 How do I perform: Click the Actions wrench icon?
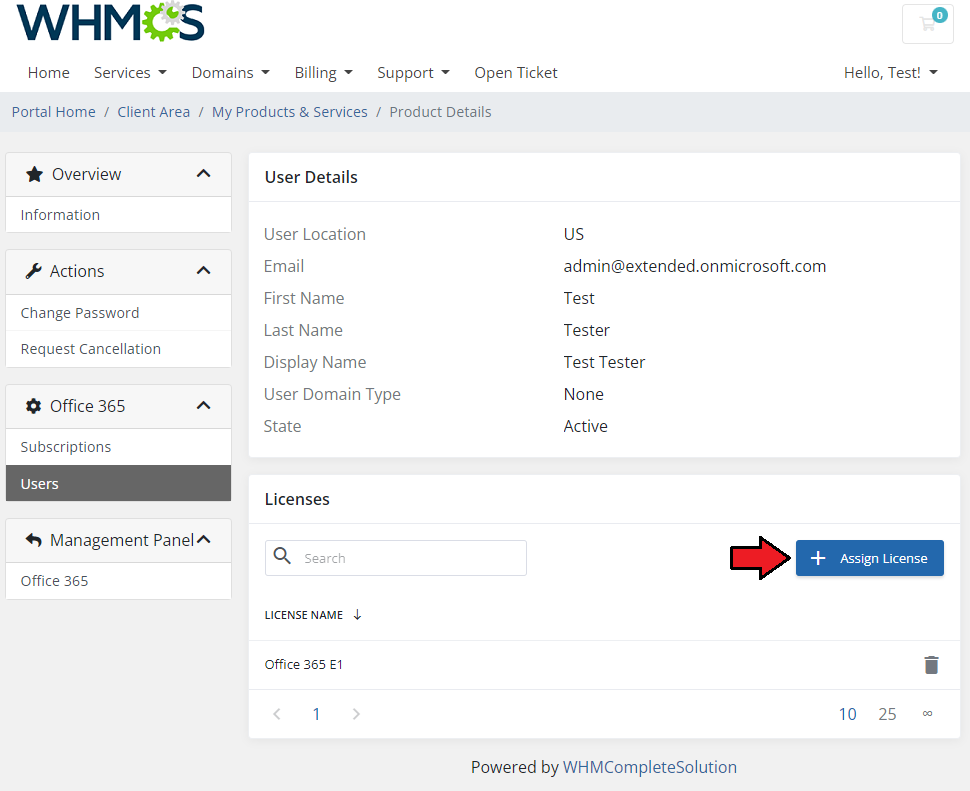pyautogui.click(x=33, y=271)
